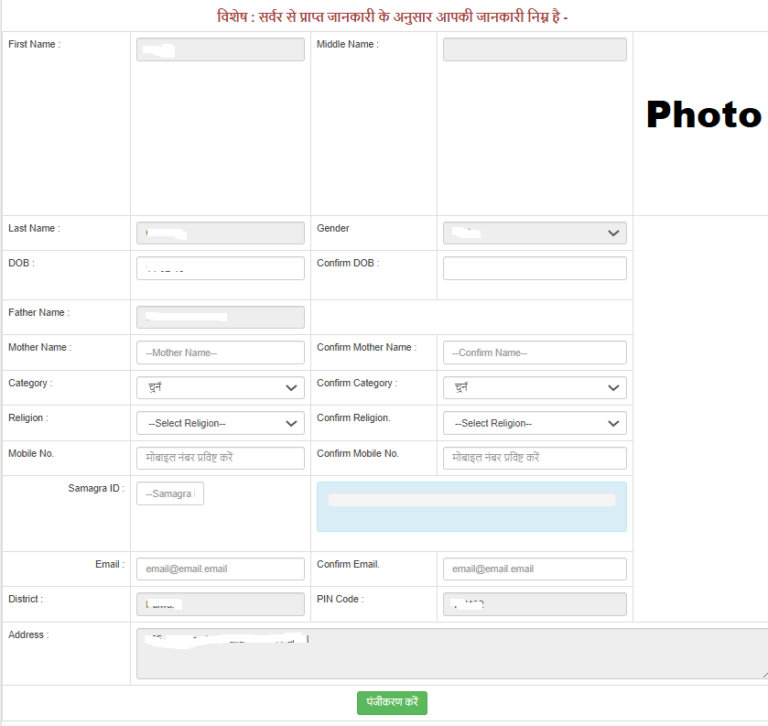This screenshot has width=768, height=726.
Task: Click the PIN Code field
Action: (534, 604)
